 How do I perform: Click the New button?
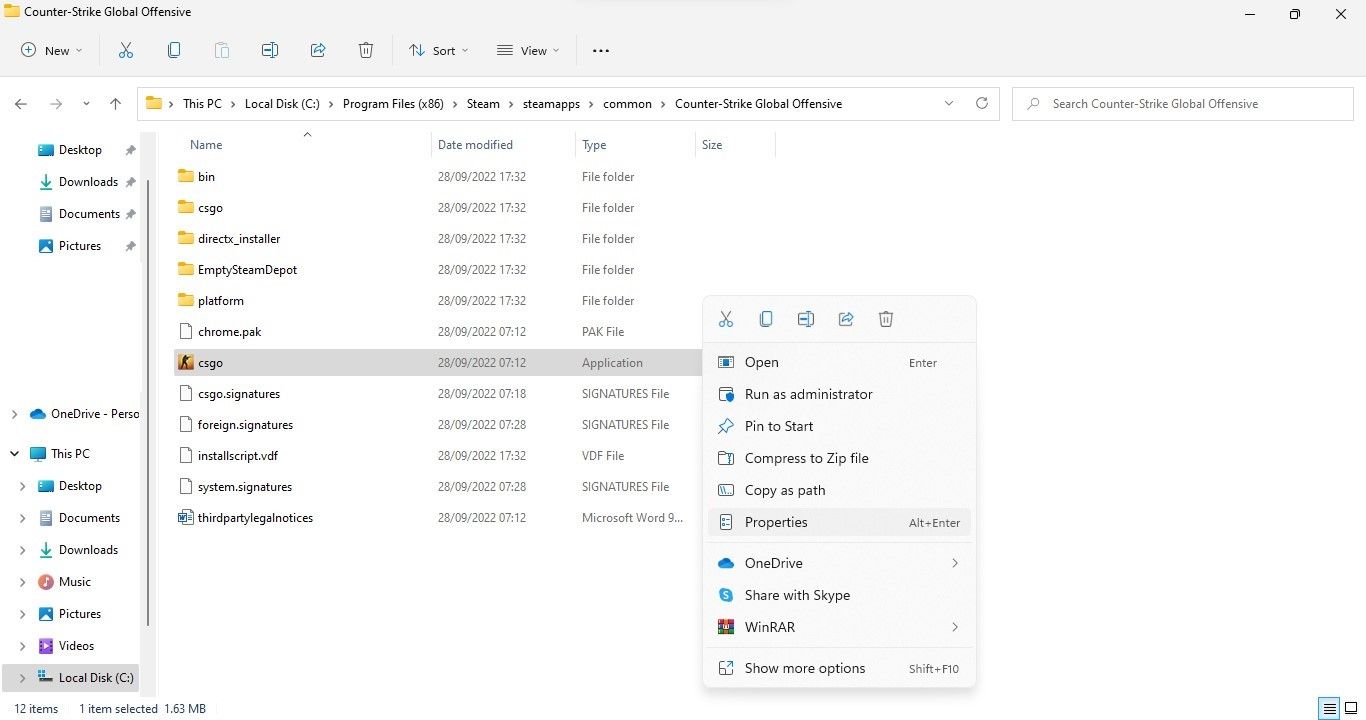pos(52,50)
